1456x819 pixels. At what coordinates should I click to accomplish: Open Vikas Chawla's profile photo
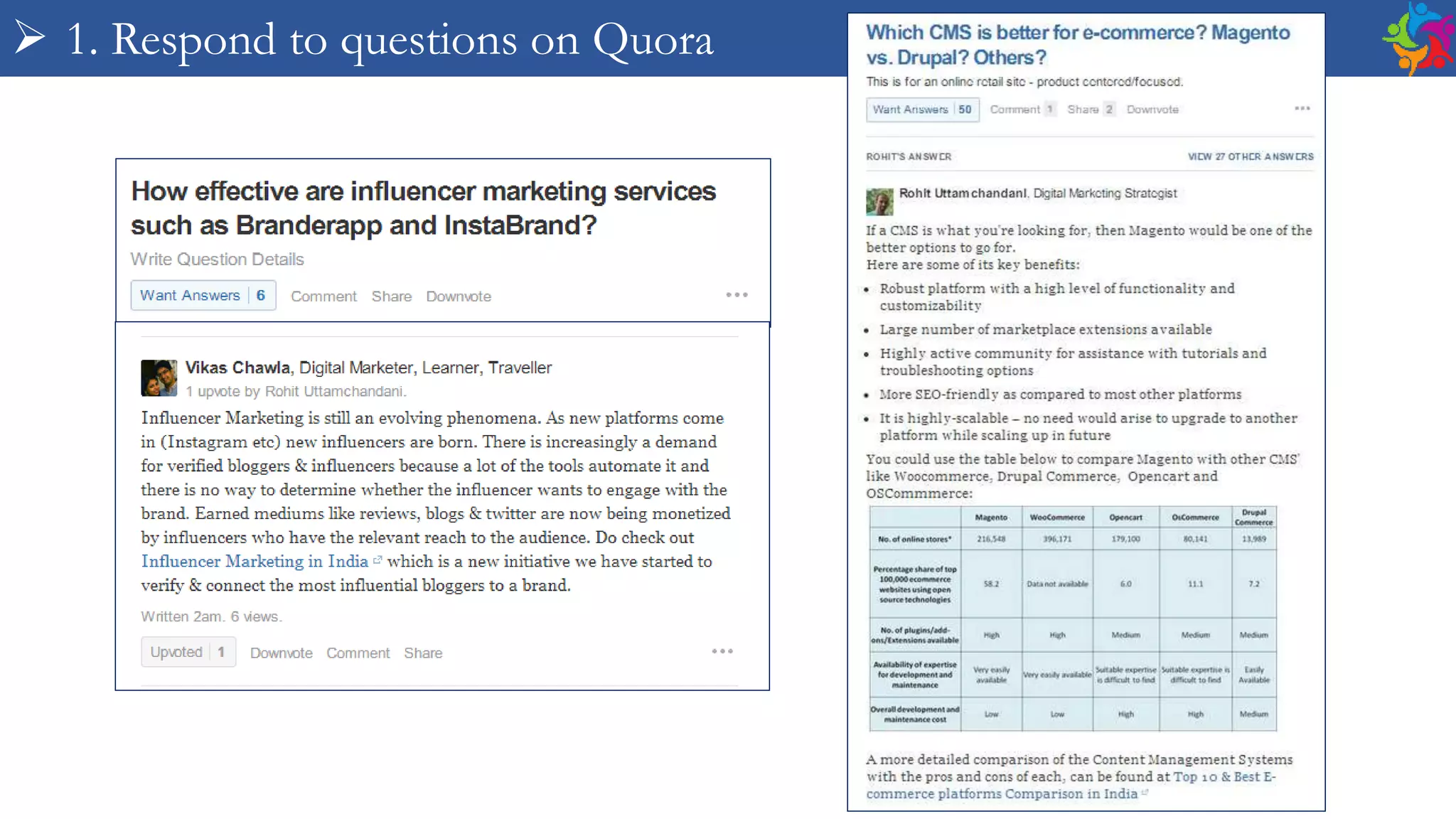tap(159, 378)
